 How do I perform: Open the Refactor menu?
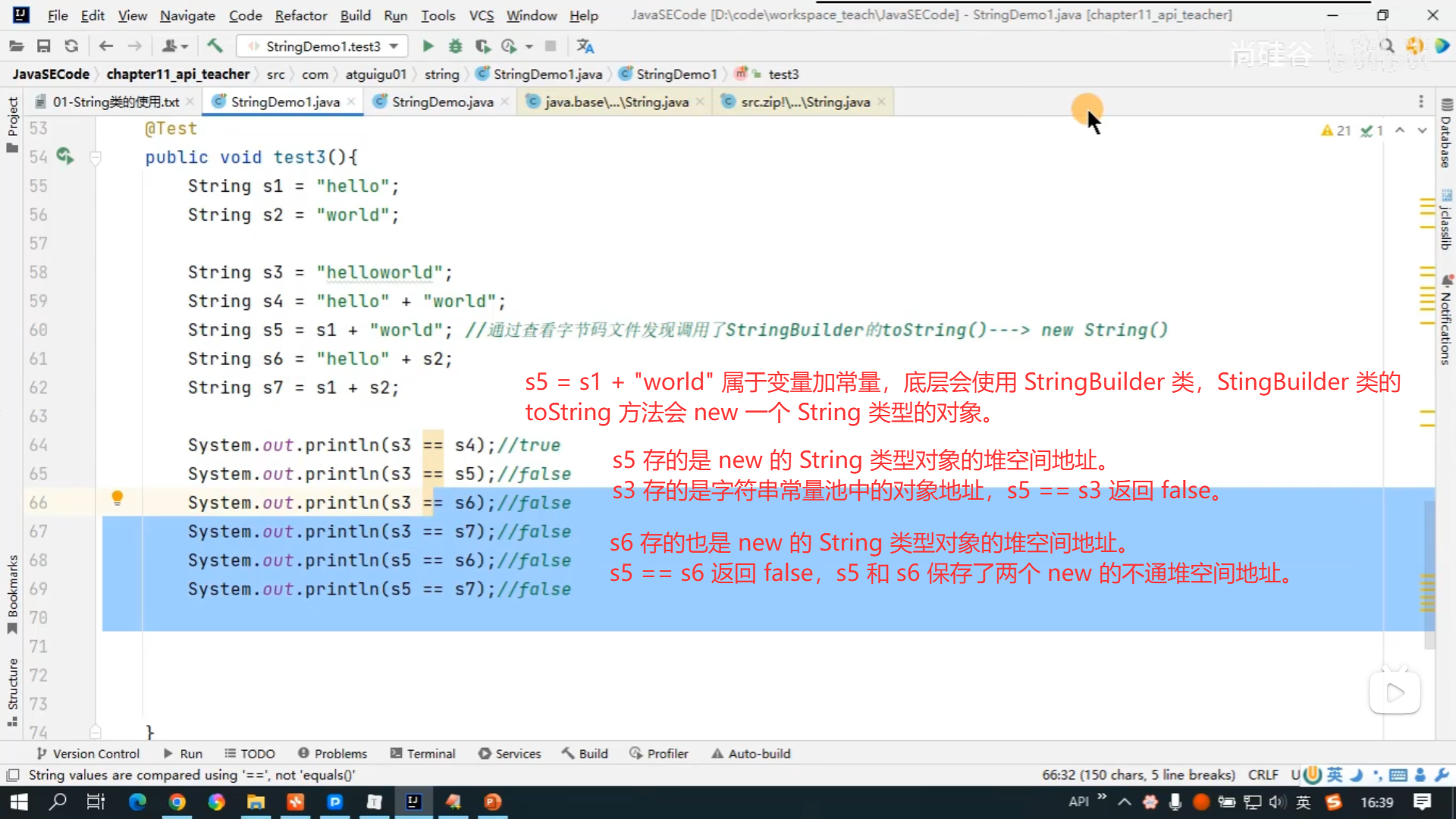pos(300,15)
